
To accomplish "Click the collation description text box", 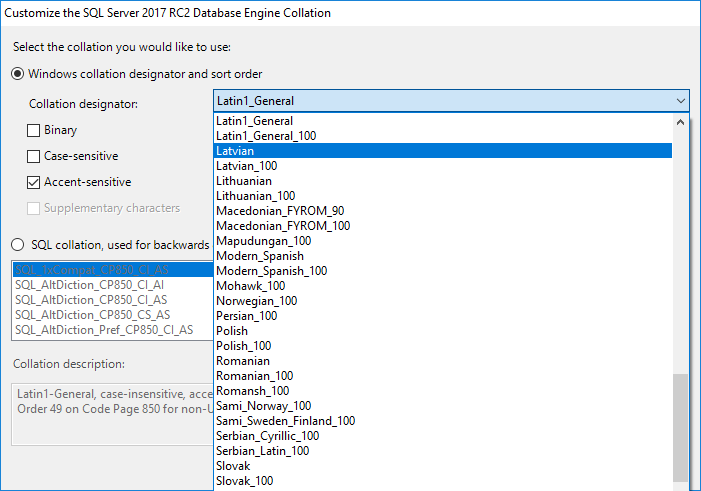I will click(x=113, y=414).
